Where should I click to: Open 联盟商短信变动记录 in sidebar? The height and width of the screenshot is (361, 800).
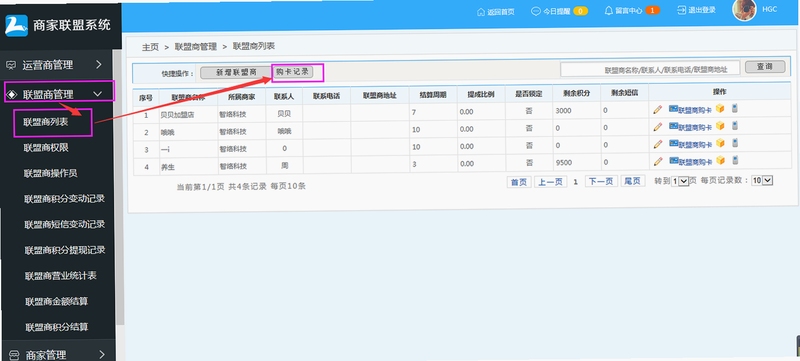[x=64, y=224]
